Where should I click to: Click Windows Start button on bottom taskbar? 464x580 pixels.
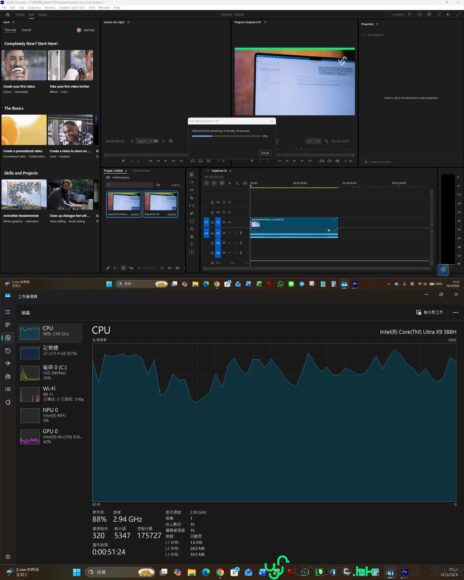(77, 572)
